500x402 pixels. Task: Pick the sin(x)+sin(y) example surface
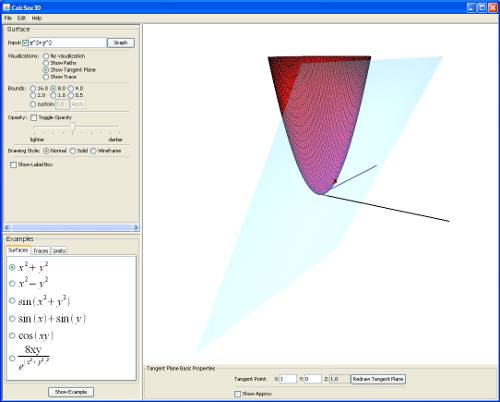12,318
